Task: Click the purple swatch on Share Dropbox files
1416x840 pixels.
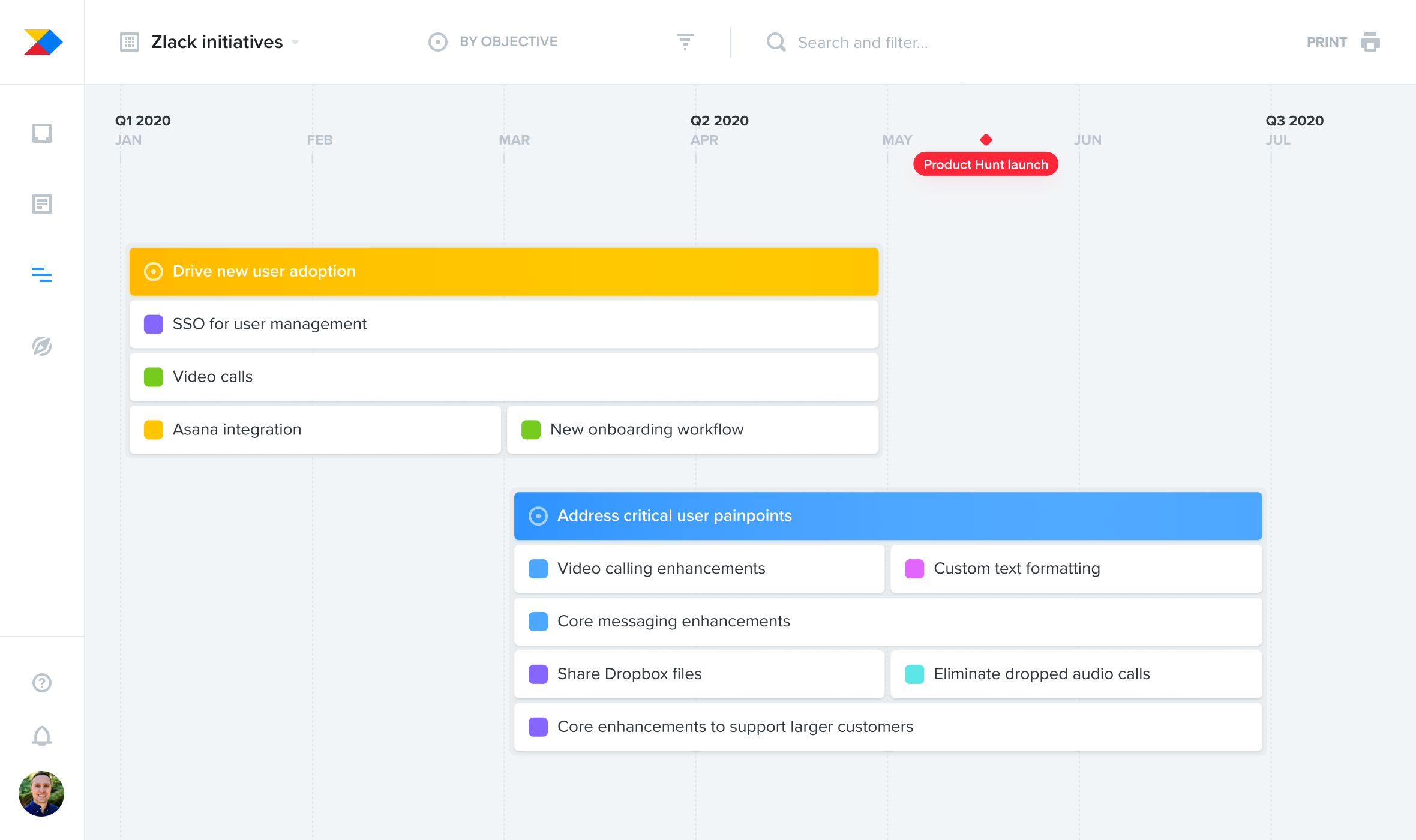Action: (x=538, y=674)
